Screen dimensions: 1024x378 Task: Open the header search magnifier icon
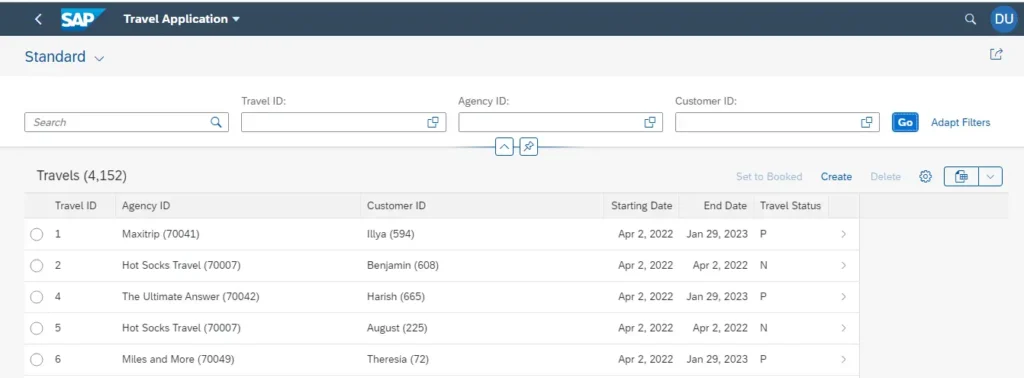coord(970,19)
